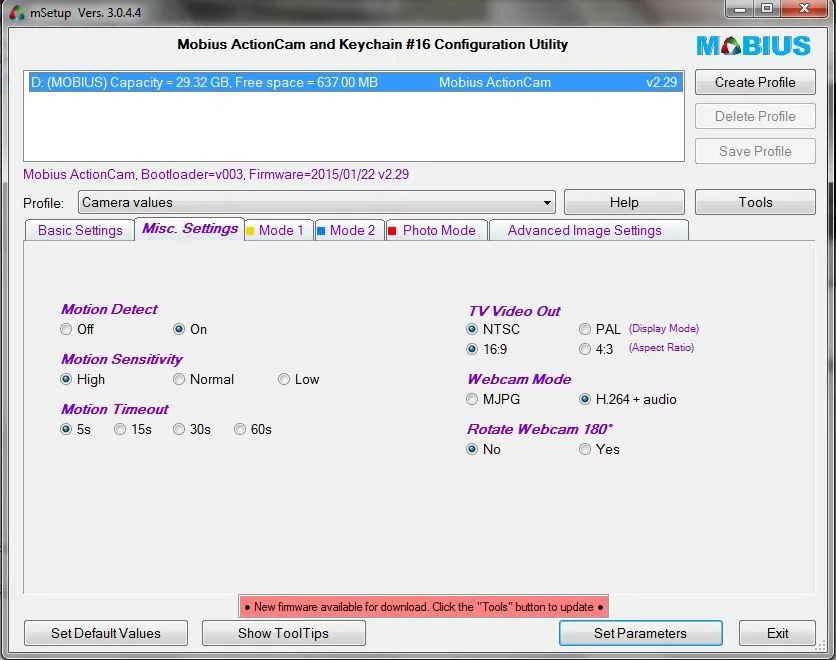Viewport: 836px width, 660px height.
Task: Open the Mode 2 tab
Action: (350, 230)
